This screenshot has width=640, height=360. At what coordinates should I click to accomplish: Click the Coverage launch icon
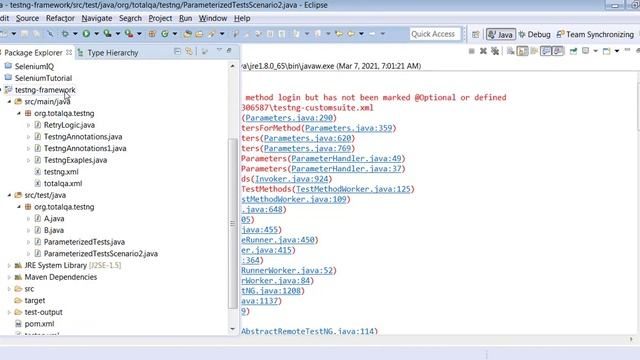pyautogui.click(x=107, y=34)
